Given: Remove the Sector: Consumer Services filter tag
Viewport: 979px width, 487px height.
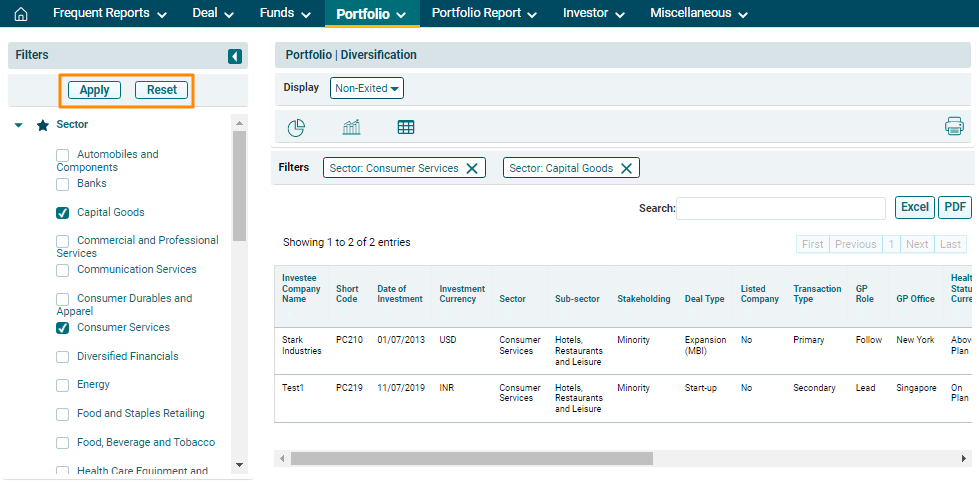Looking at the screenshot, I should point(472,168).
